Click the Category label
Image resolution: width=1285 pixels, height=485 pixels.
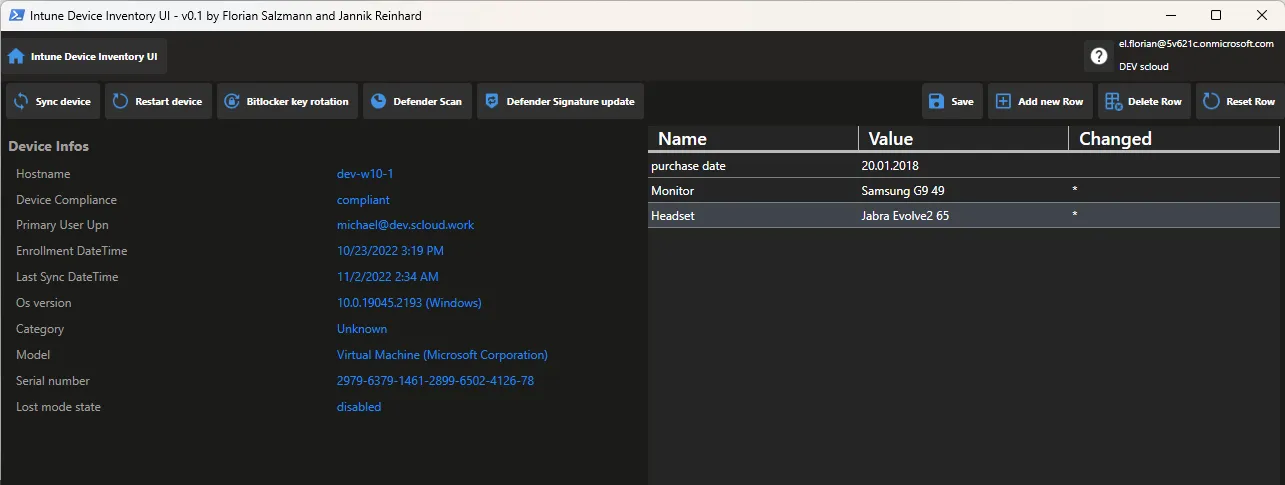pyautogui.click(x=40, y=329)
